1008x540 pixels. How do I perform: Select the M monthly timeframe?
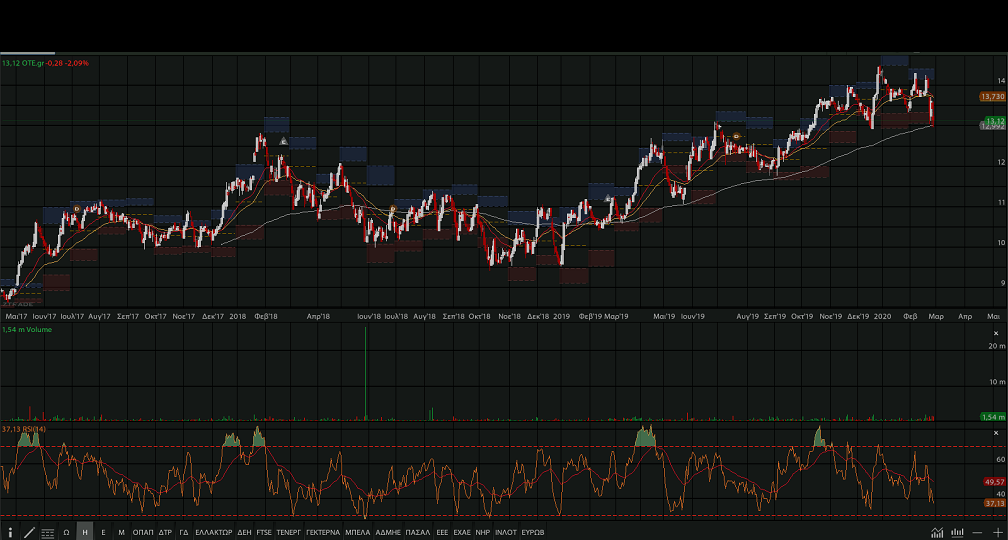(x=121, y=532)
